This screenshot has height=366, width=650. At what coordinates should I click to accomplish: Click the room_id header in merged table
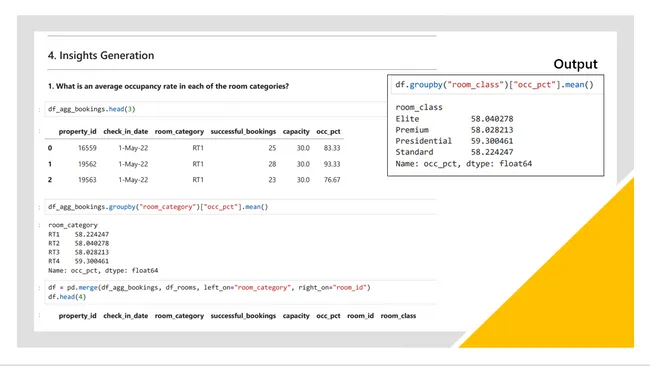pos(360,316)
